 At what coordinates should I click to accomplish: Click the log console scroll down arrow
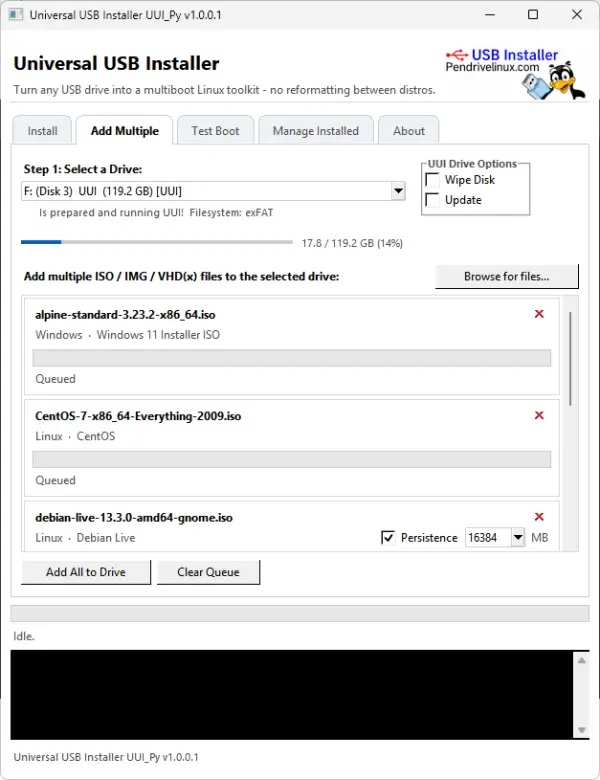pos(582,730)
